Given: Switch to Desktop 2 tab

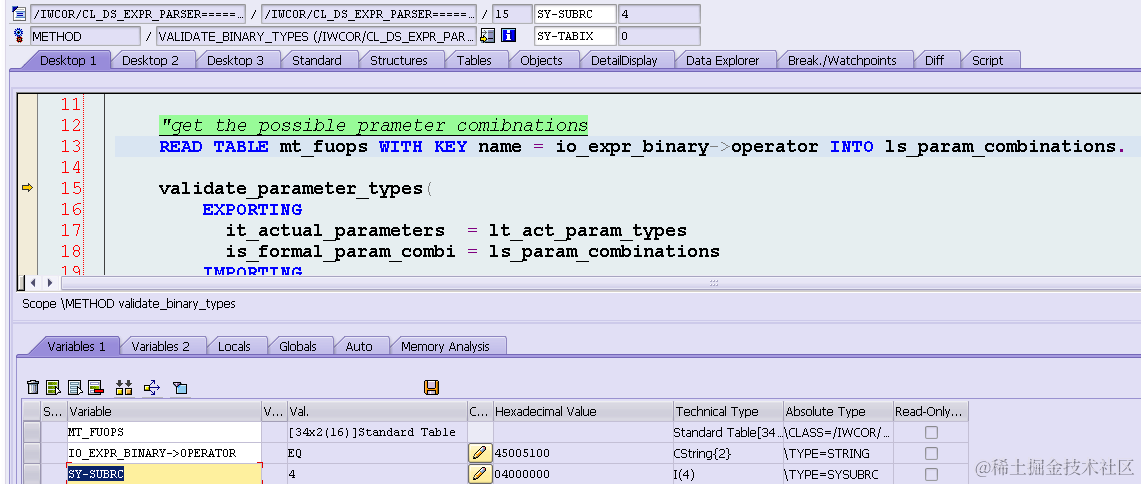Looking at the screenshot, I should click(150, 60).
